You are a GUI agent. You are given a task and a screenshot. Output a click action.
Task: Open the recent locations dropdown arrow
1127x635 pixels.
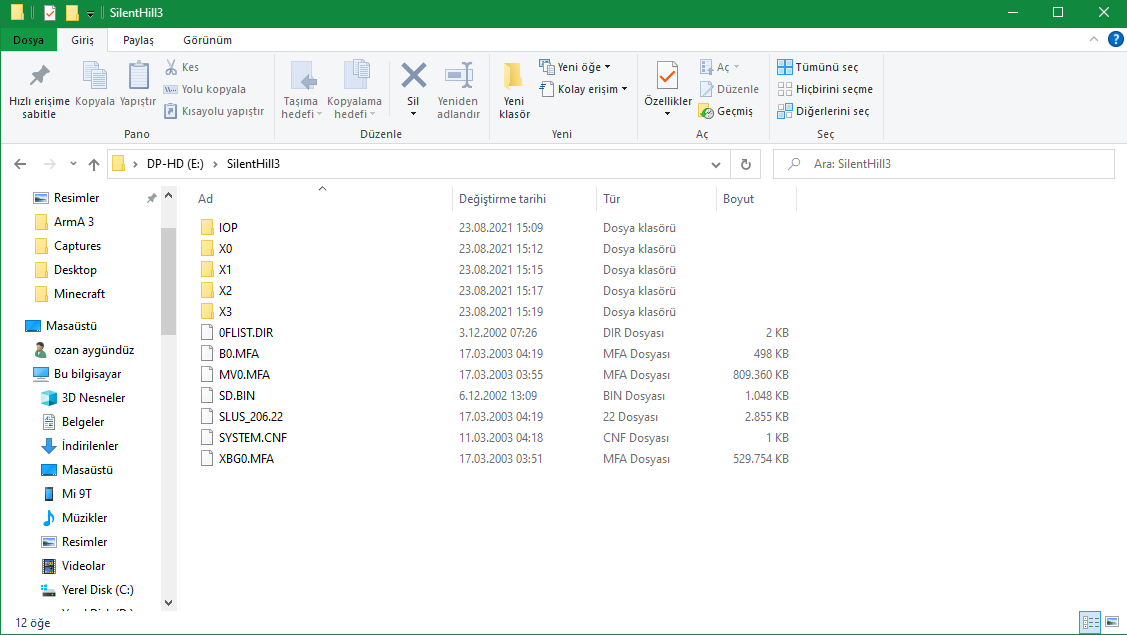coord(73,164)
